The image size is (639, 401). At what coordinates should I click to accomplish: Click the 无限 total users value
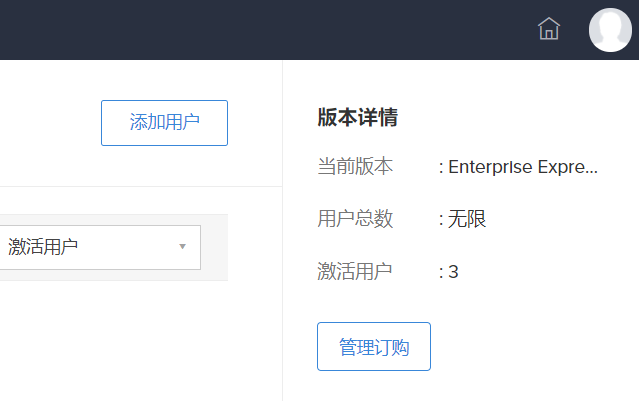tap(467, 219)
